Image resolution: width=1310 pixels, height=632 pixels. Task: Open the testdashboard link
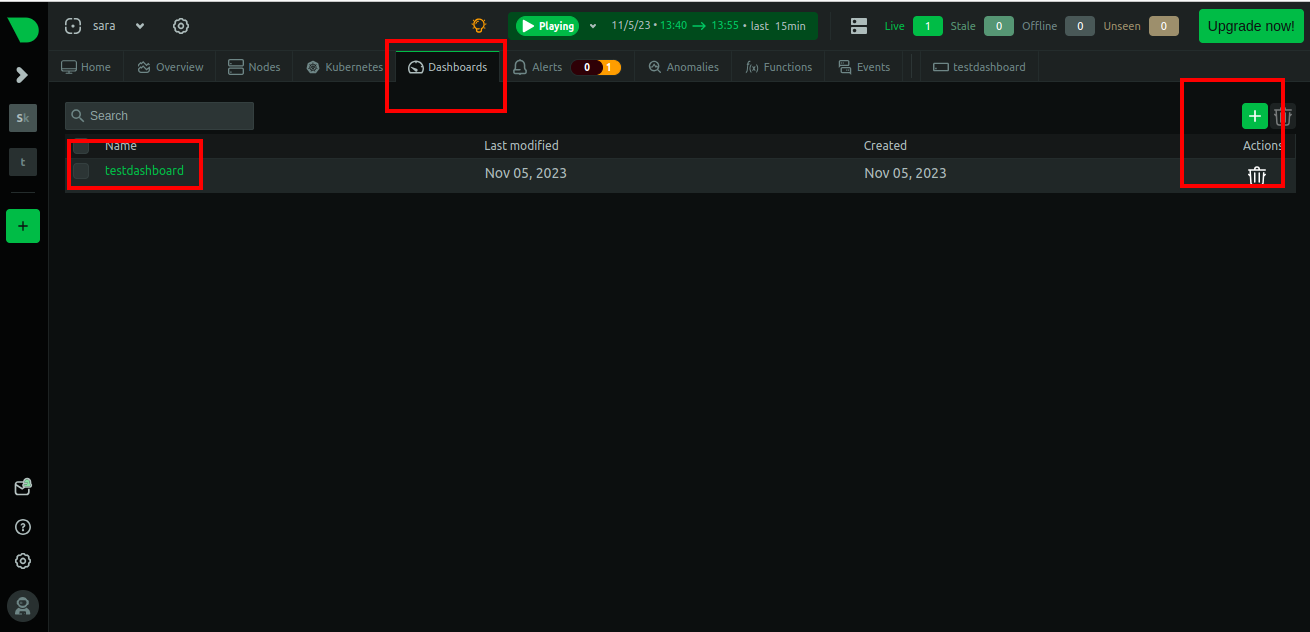coord(144,171)
